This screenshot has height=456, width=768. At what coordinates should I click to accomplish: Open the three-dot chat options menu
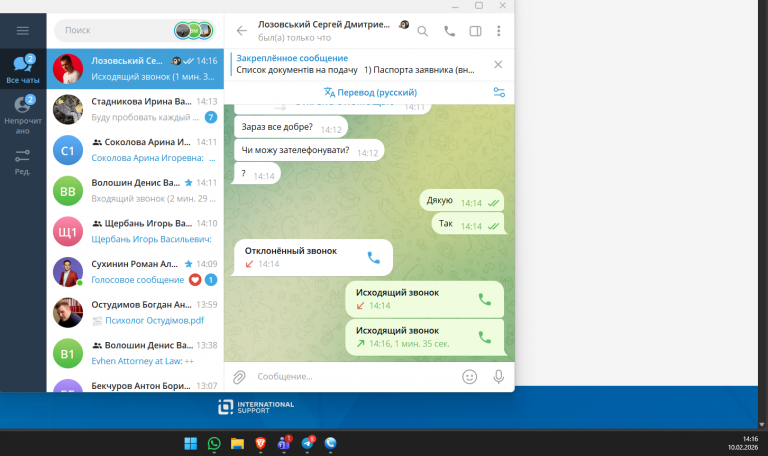pos(499,31)
